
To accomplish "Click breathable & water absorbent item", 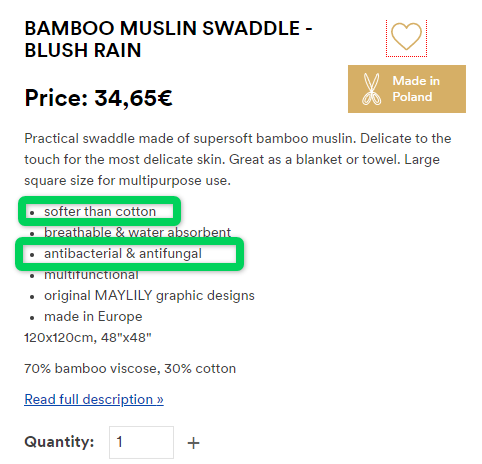I will click(x=137, y=232).
